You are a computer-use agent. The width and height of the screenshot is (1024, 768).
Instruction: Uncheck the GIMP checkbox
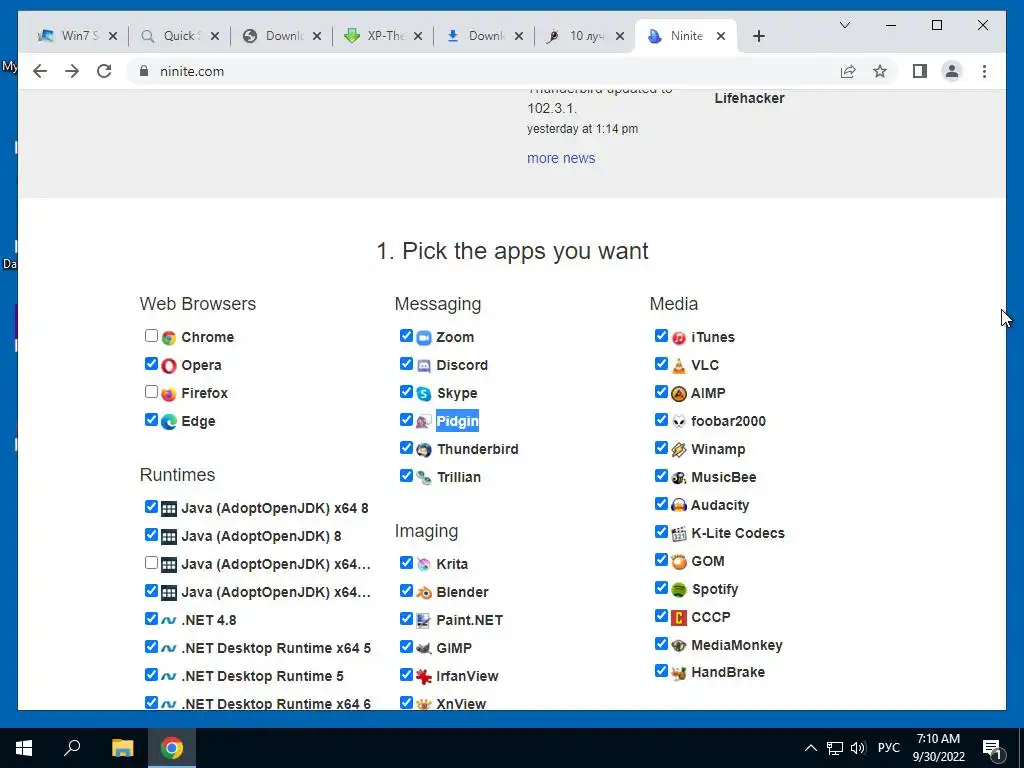406,647
